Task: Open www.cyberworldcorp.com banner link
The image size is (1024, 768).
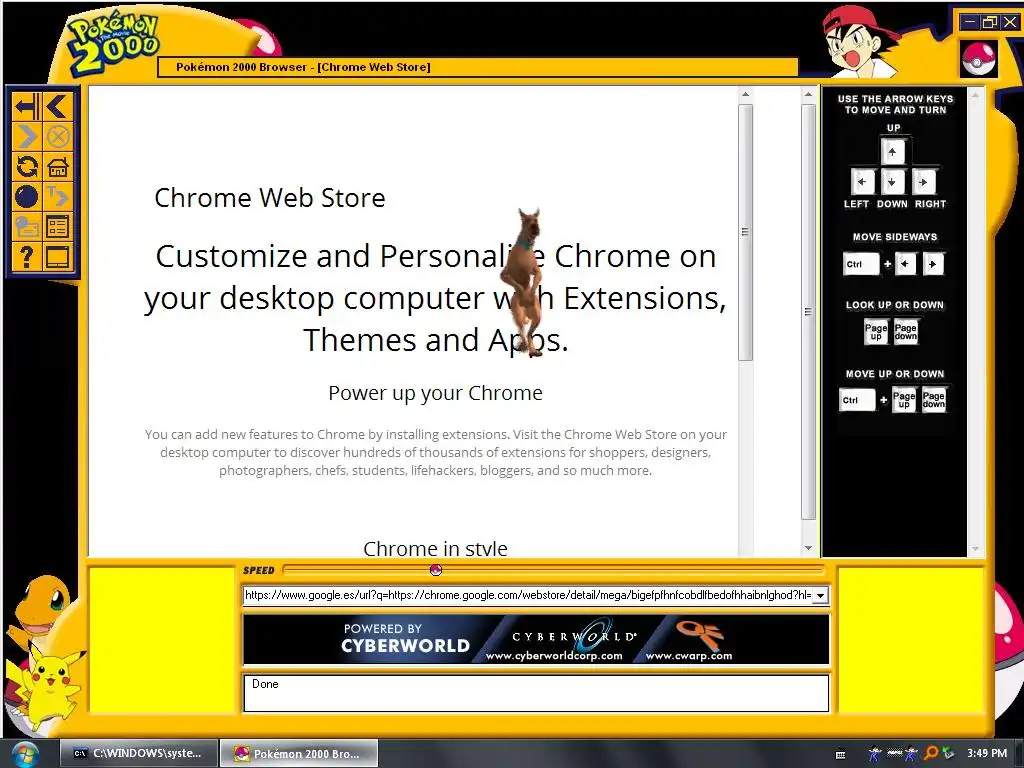Action: click(x=554, y=656)
